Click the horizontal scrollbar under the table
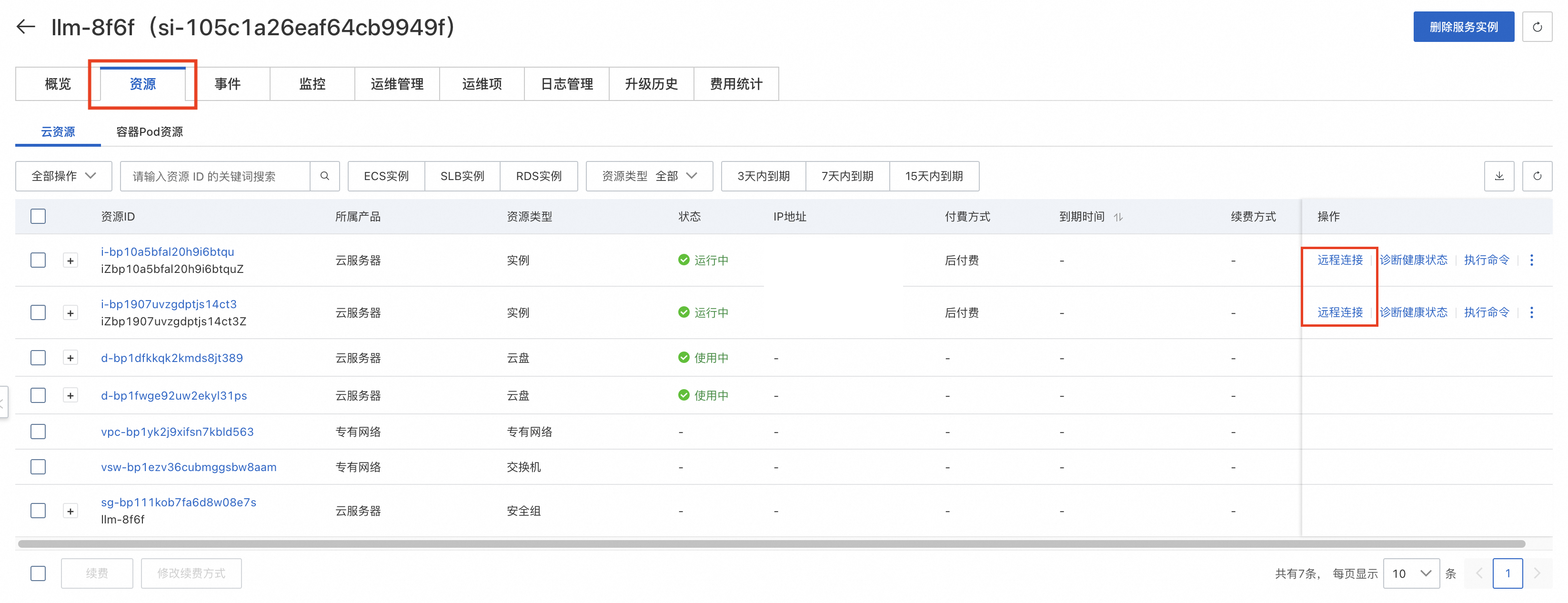The height and width of the screenshot is (603, 1568). click(x=771, y=543)
